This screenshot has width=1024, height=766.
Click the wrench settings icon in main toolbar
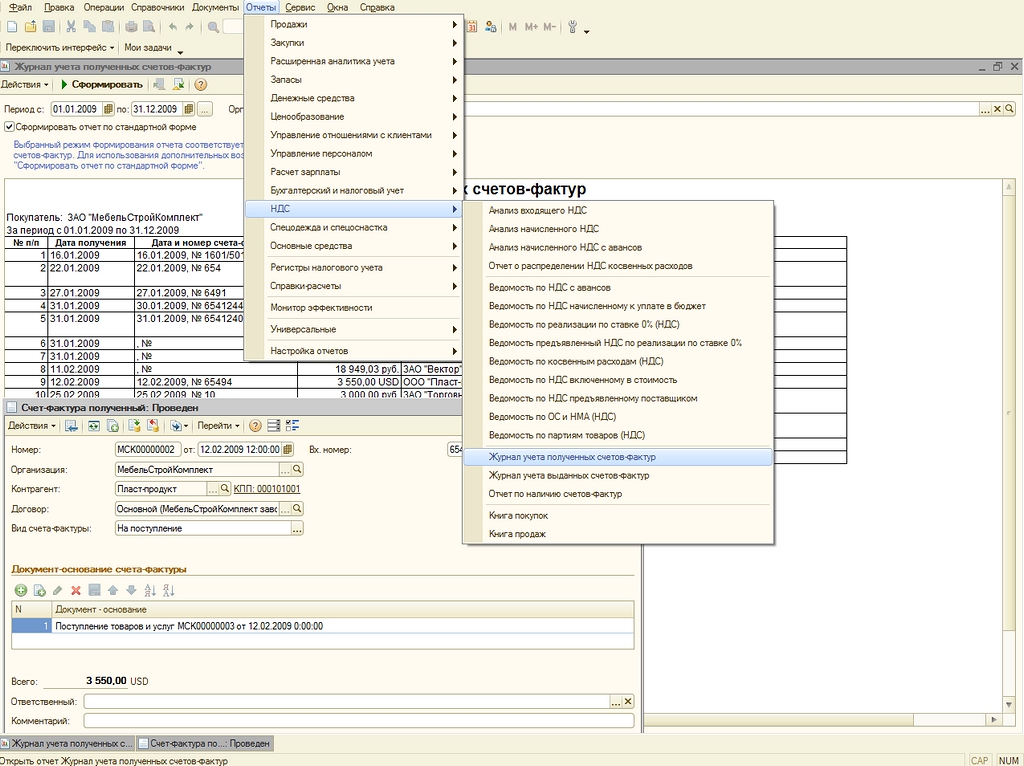[x=572, y=27]
